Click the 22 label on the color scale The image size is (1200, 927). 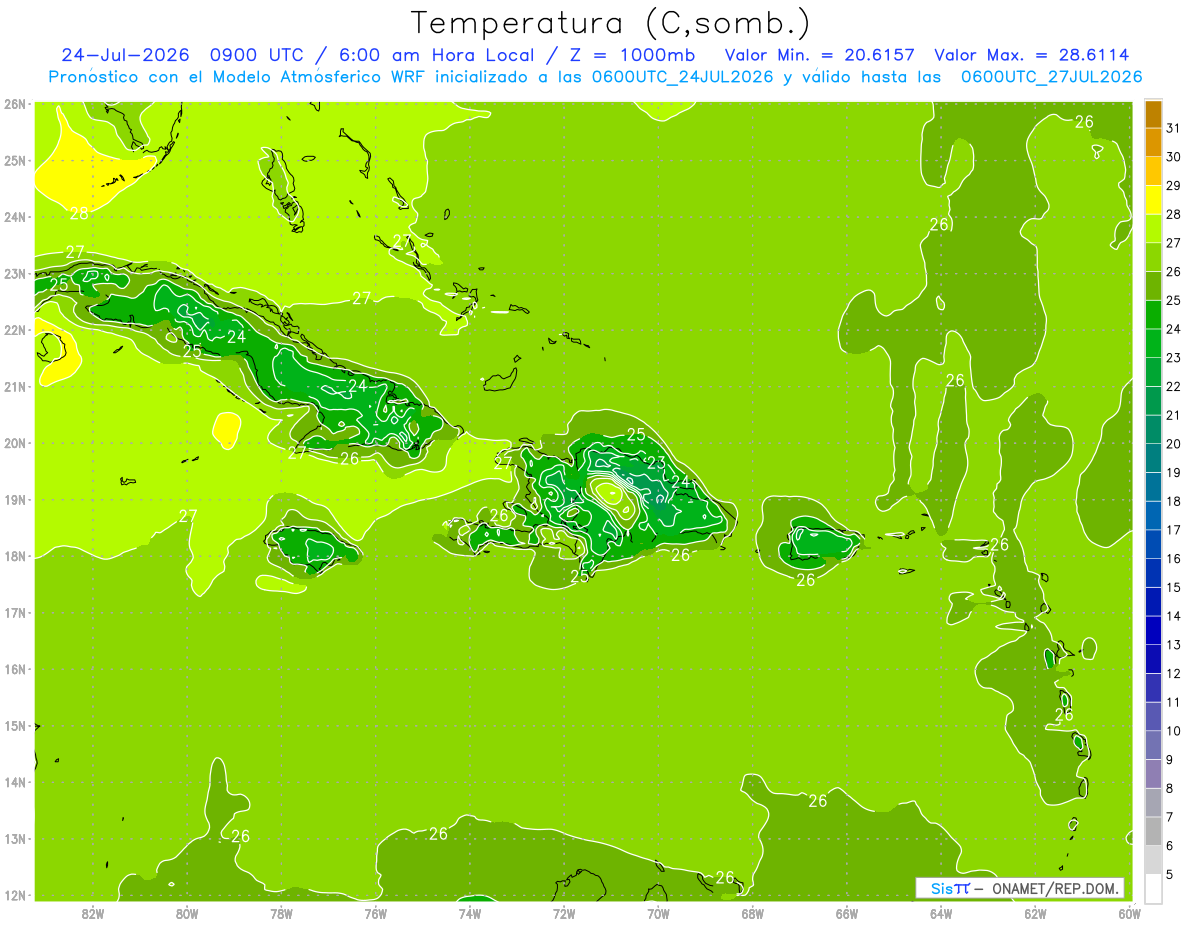tap(1174, 387)
